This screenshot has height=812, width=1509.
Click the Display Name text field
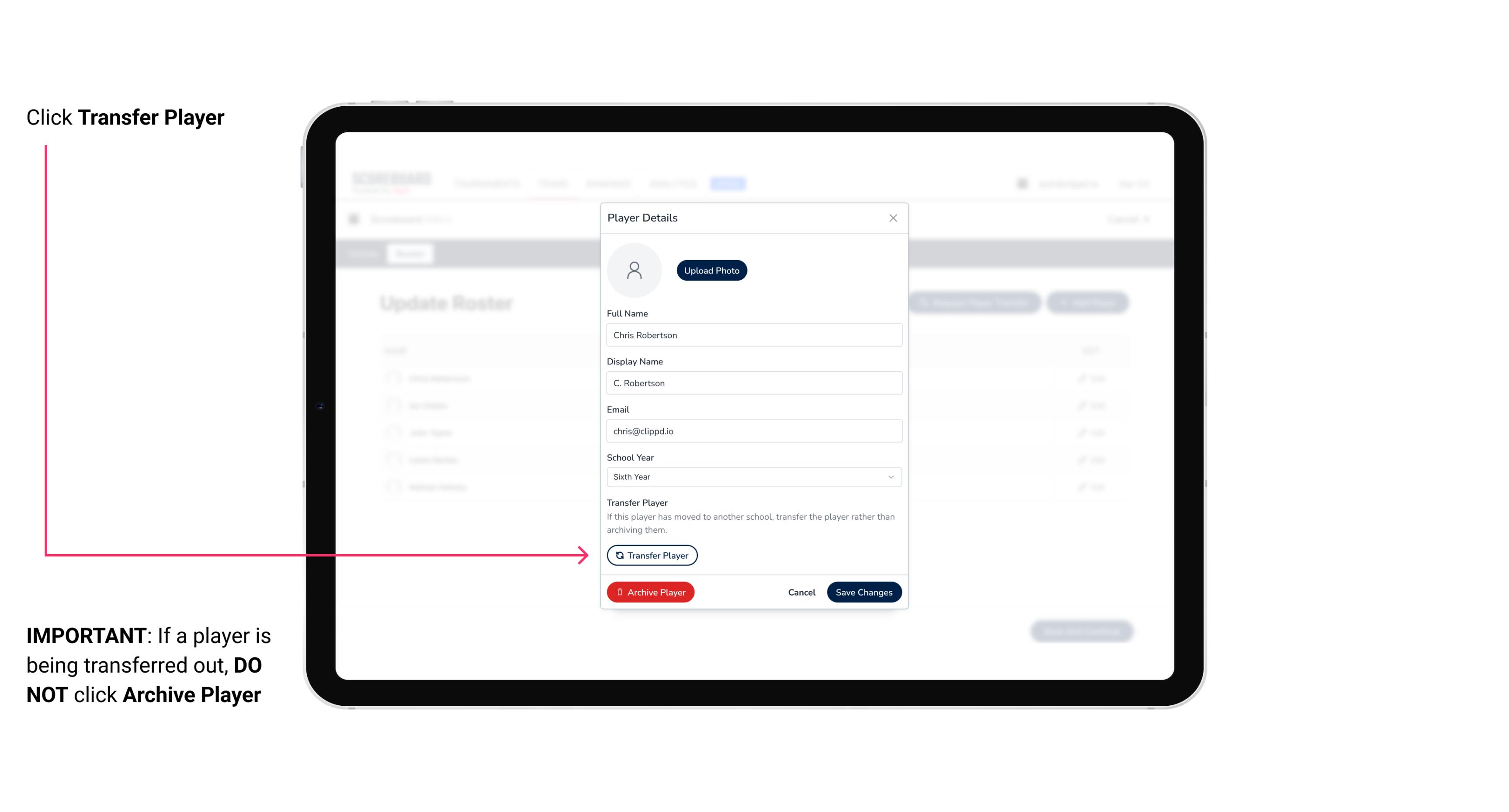coord(753,383)
